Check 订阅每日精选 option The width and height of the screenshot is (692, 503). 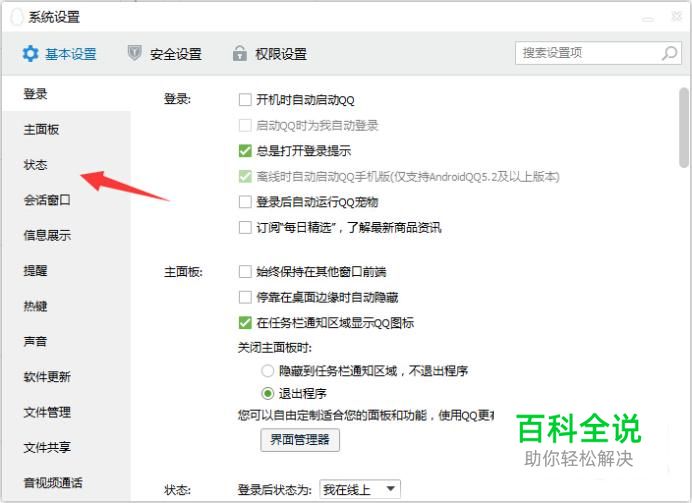point(245,228)
